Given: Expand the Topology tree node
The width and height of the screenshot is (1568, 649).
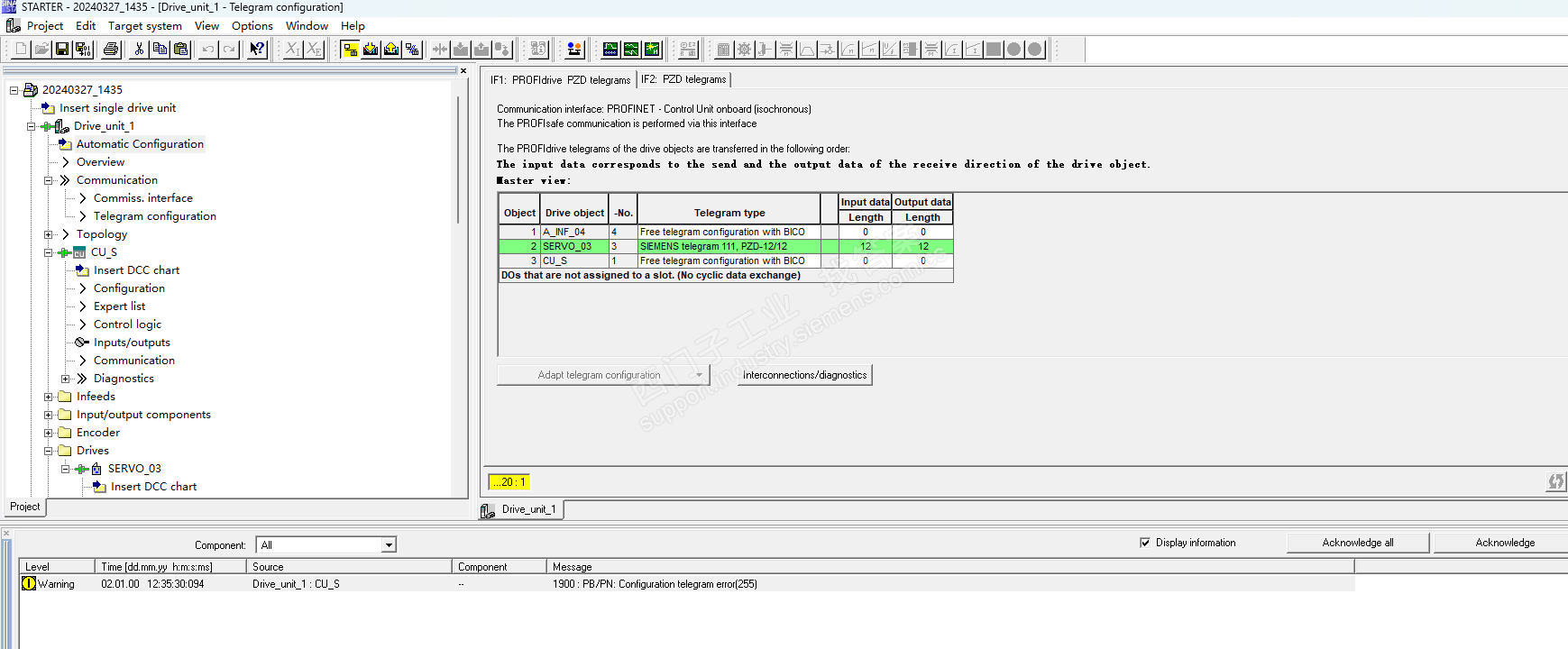Looking at the screenshot, I should (48, 234).
